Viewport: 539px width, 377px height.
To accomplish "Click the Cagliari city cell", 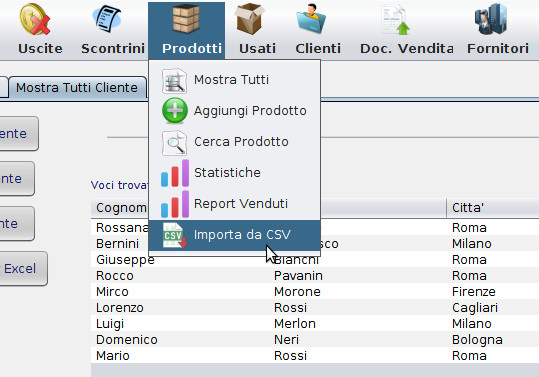I will [x=475, y=308].
